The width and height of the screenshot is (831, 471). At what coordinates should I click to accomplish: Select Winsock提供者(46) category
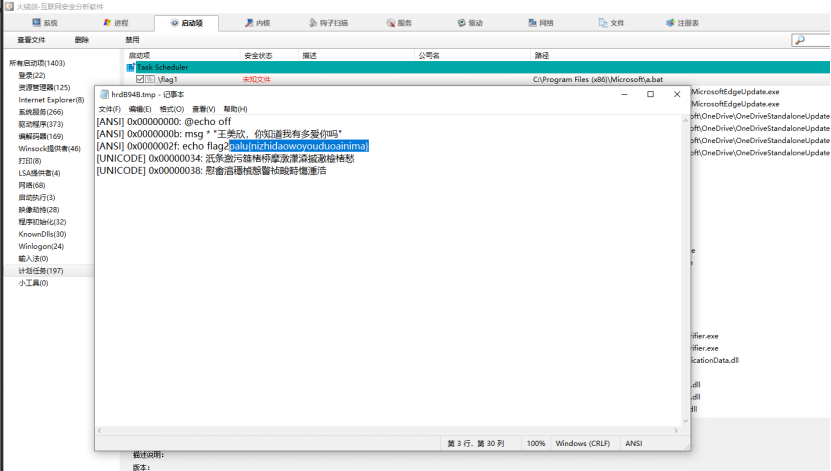[49, 148]
